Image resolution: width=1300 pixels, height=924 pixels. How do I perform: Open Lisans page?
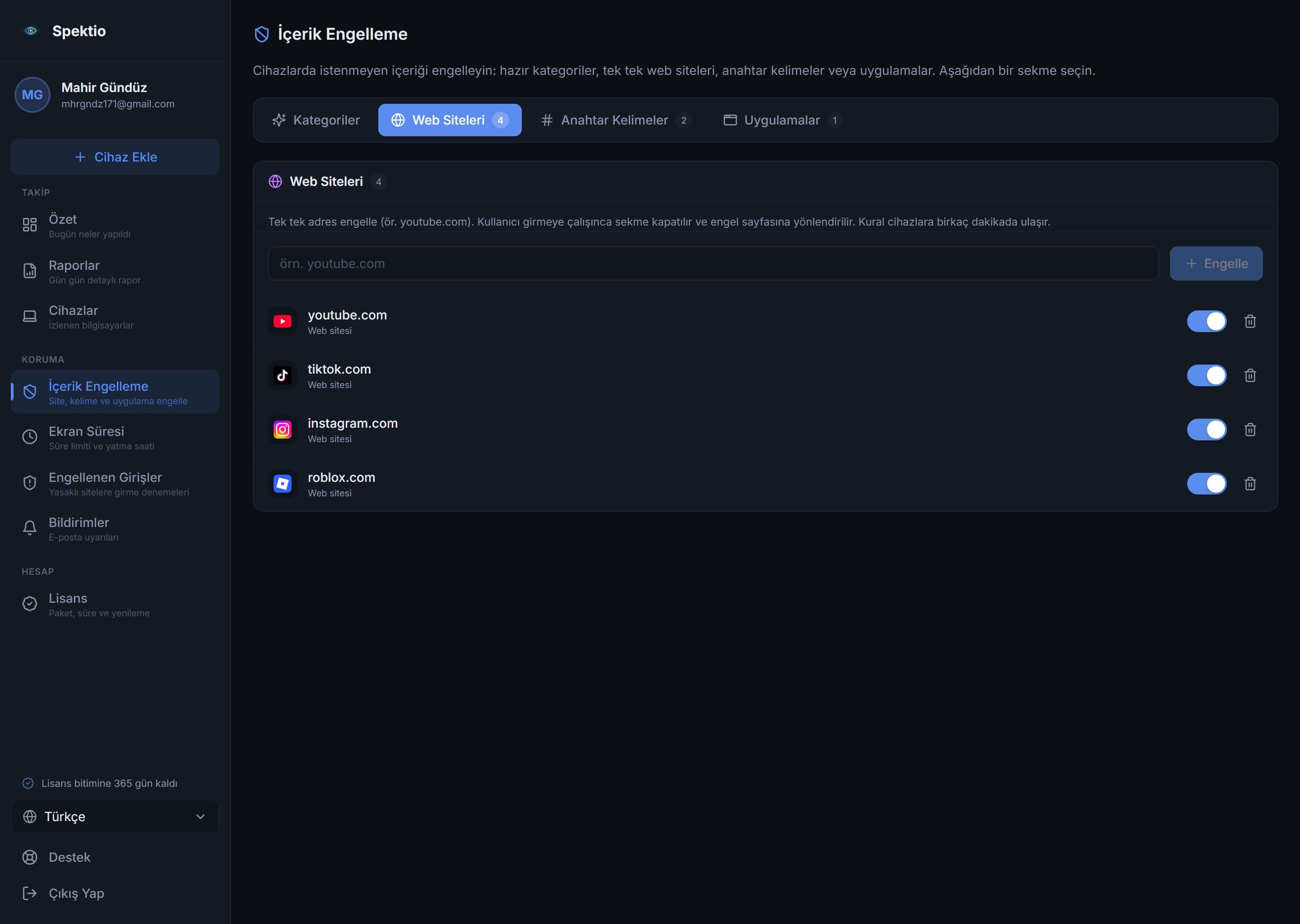[x=115, y=605]
